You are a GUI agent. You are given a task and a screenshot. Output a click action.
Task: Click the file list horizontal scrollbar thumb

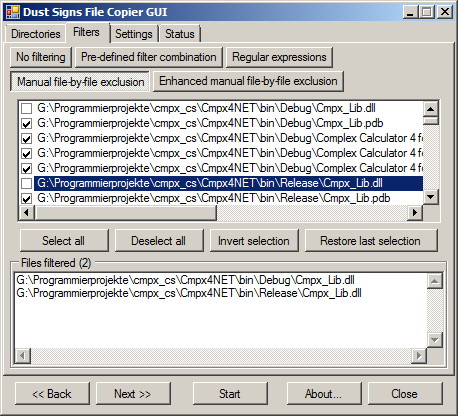click(125, 212)
